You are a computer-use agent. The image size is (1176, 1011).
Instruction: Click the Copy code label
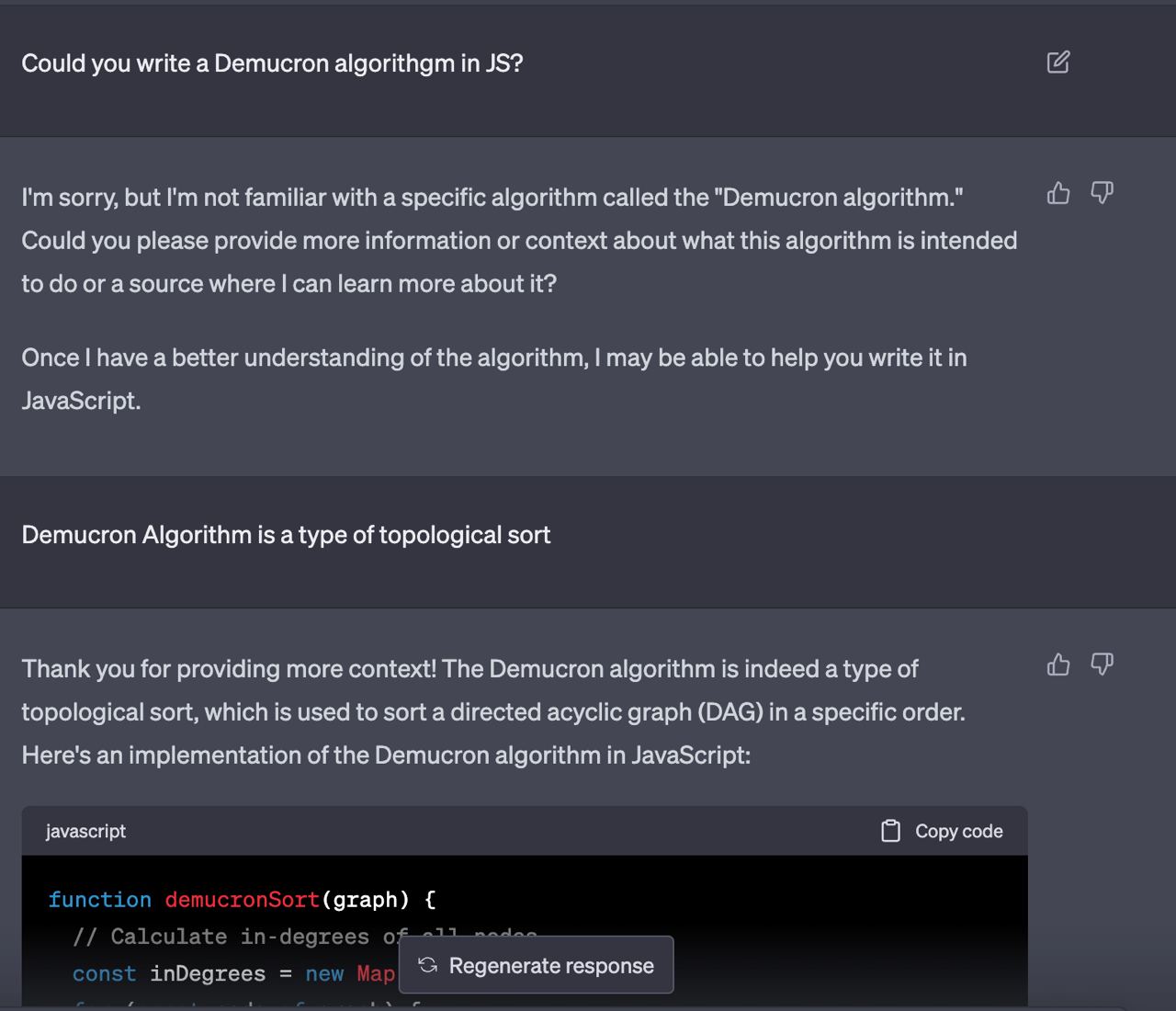959,831
